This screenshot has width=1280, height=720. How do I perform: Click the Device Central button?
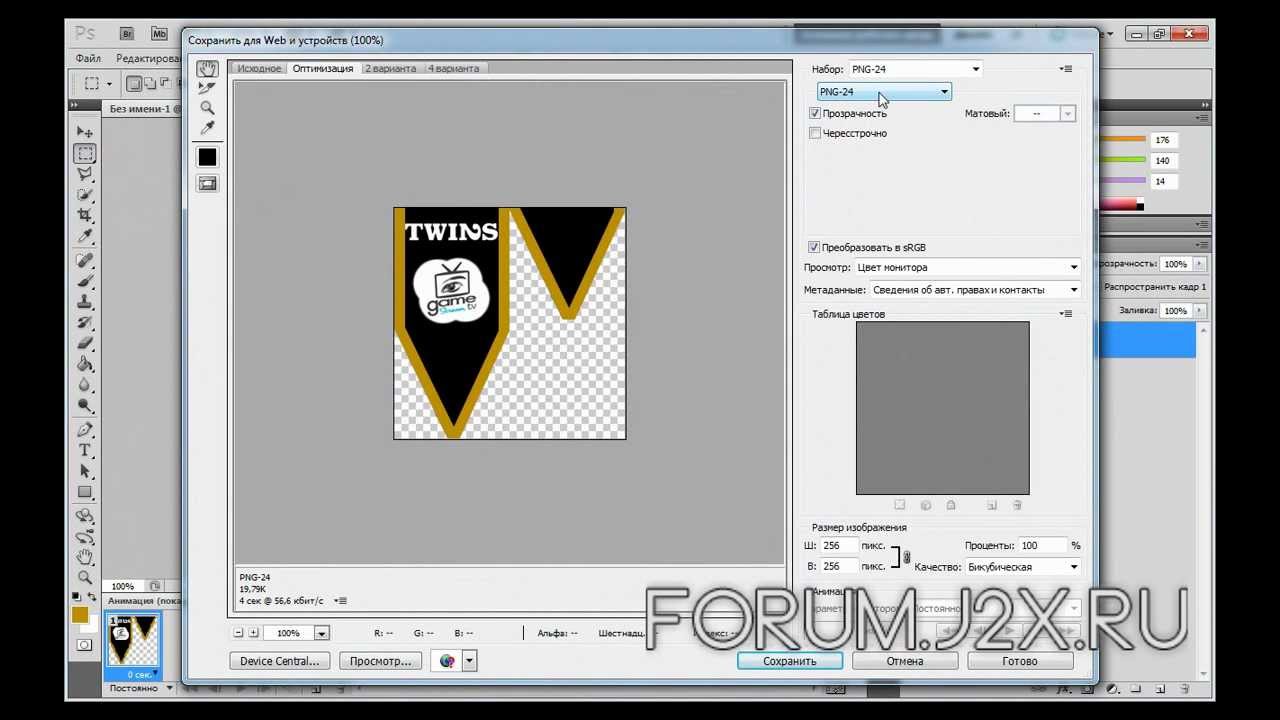coord(279,661)
